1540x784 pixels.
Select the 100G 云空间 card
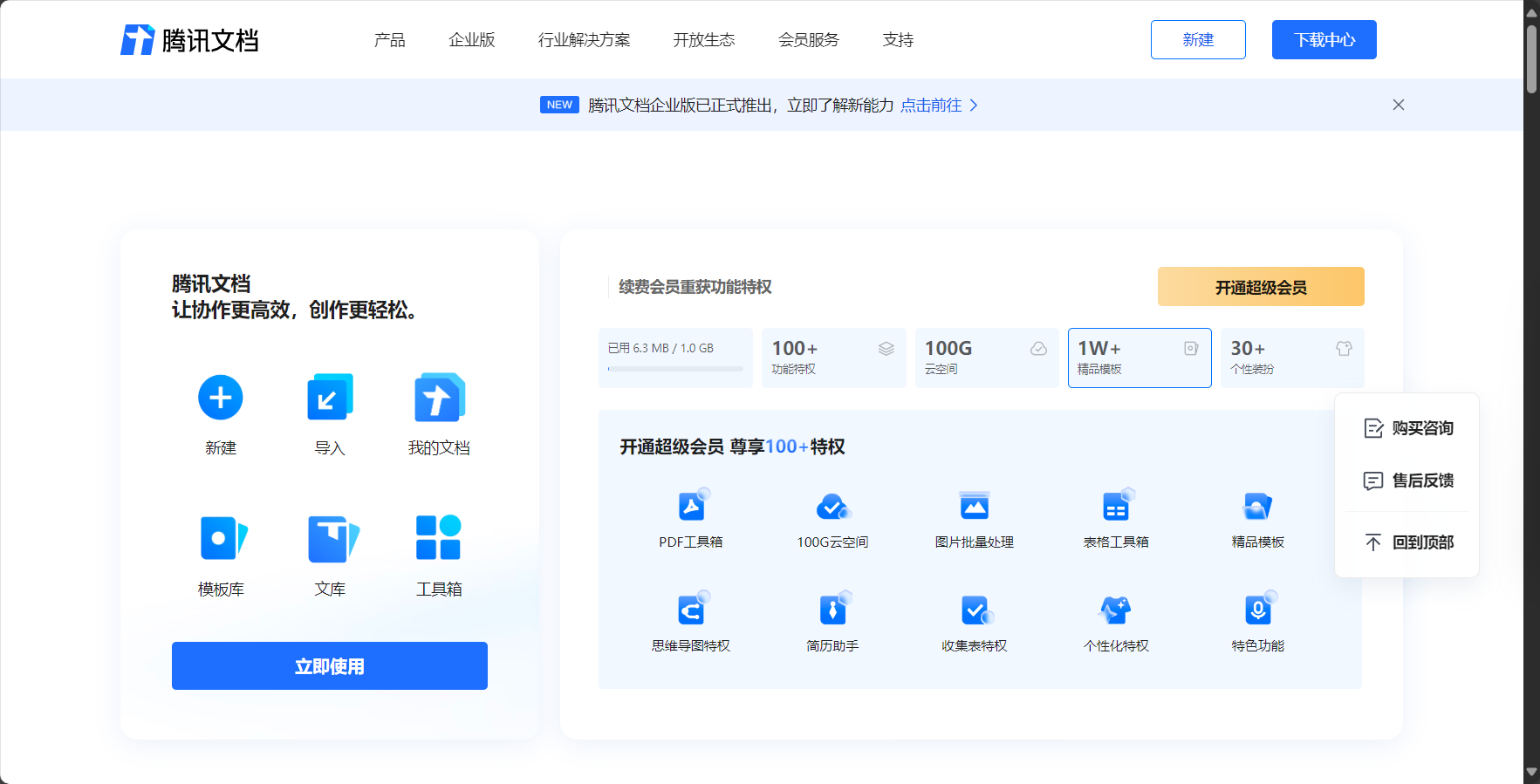[987, 358]
